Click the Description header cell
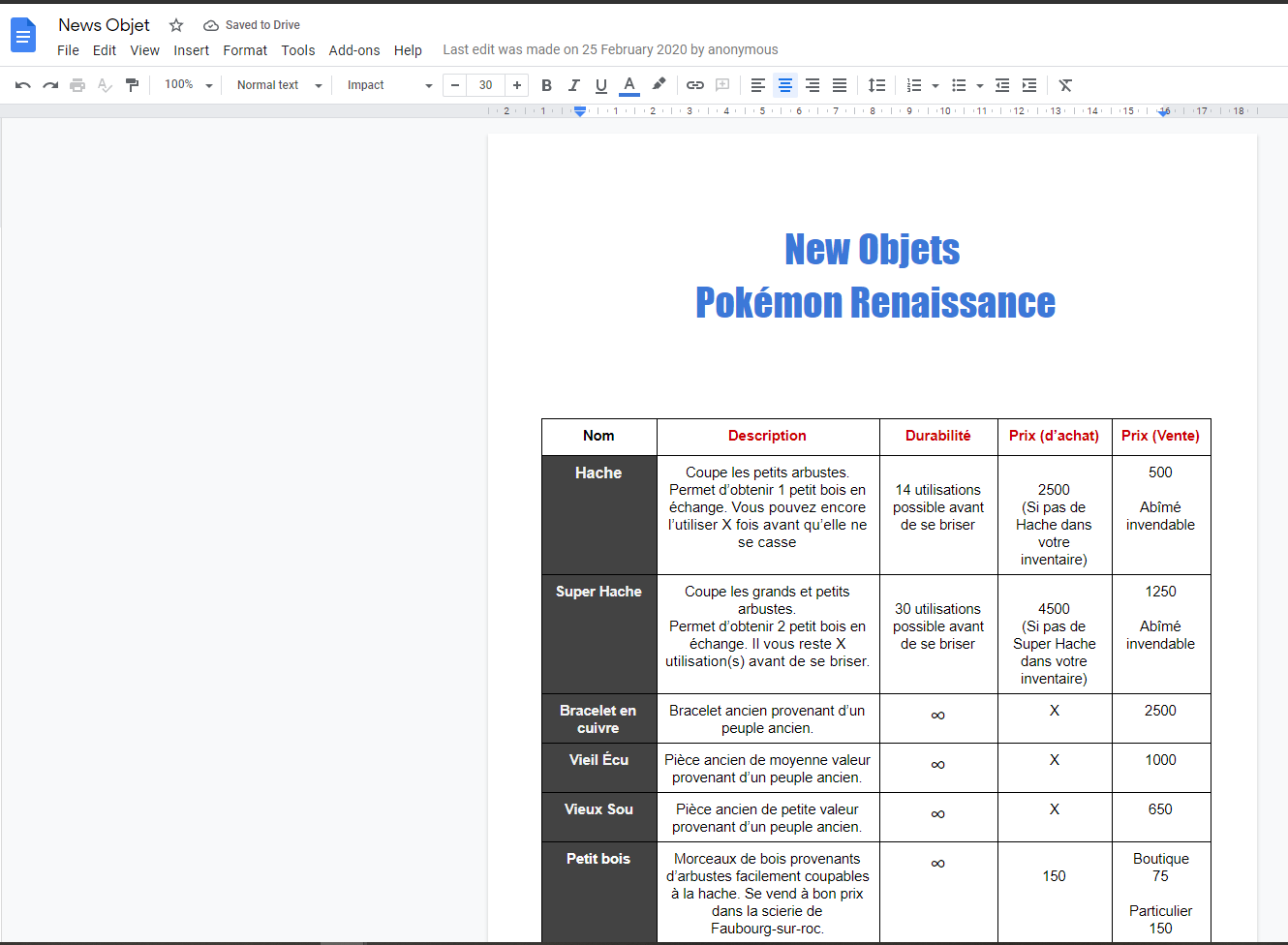The width and height of the screenshot is (1288, 945). pyautogui.click(x=767, y=437)
